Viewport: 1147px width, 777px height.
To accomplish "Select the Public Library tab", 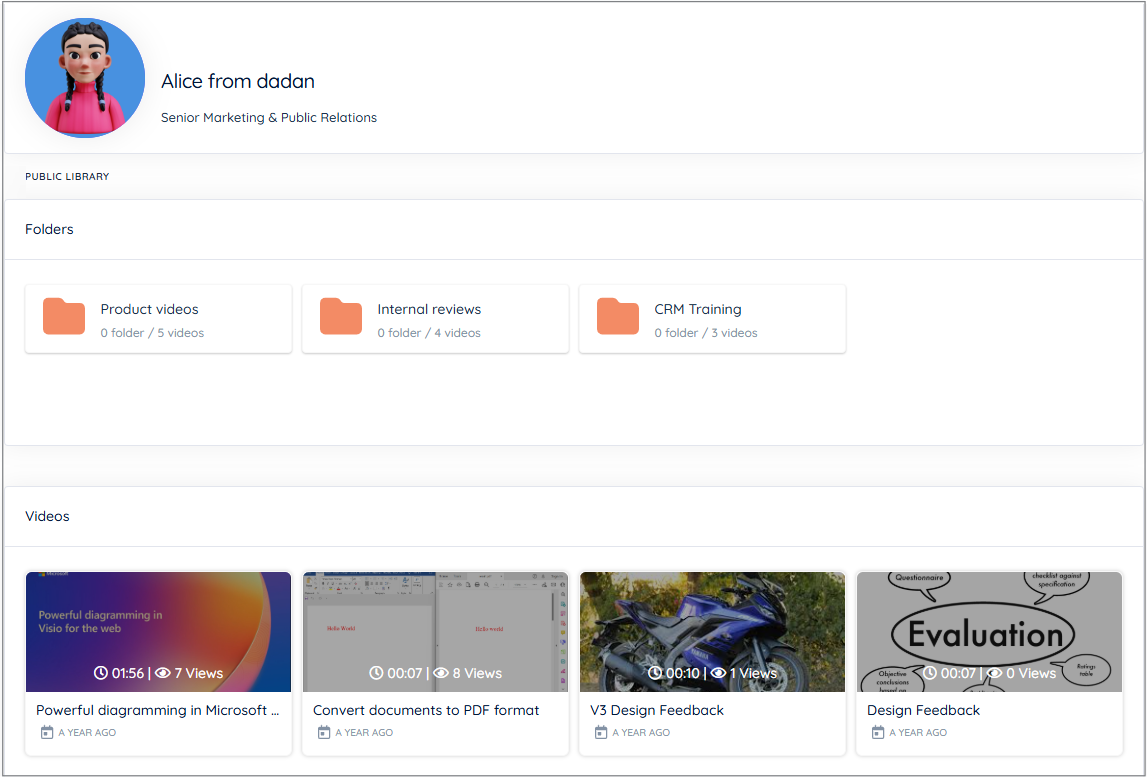I will pyautogui.click(x=67, y=177).
